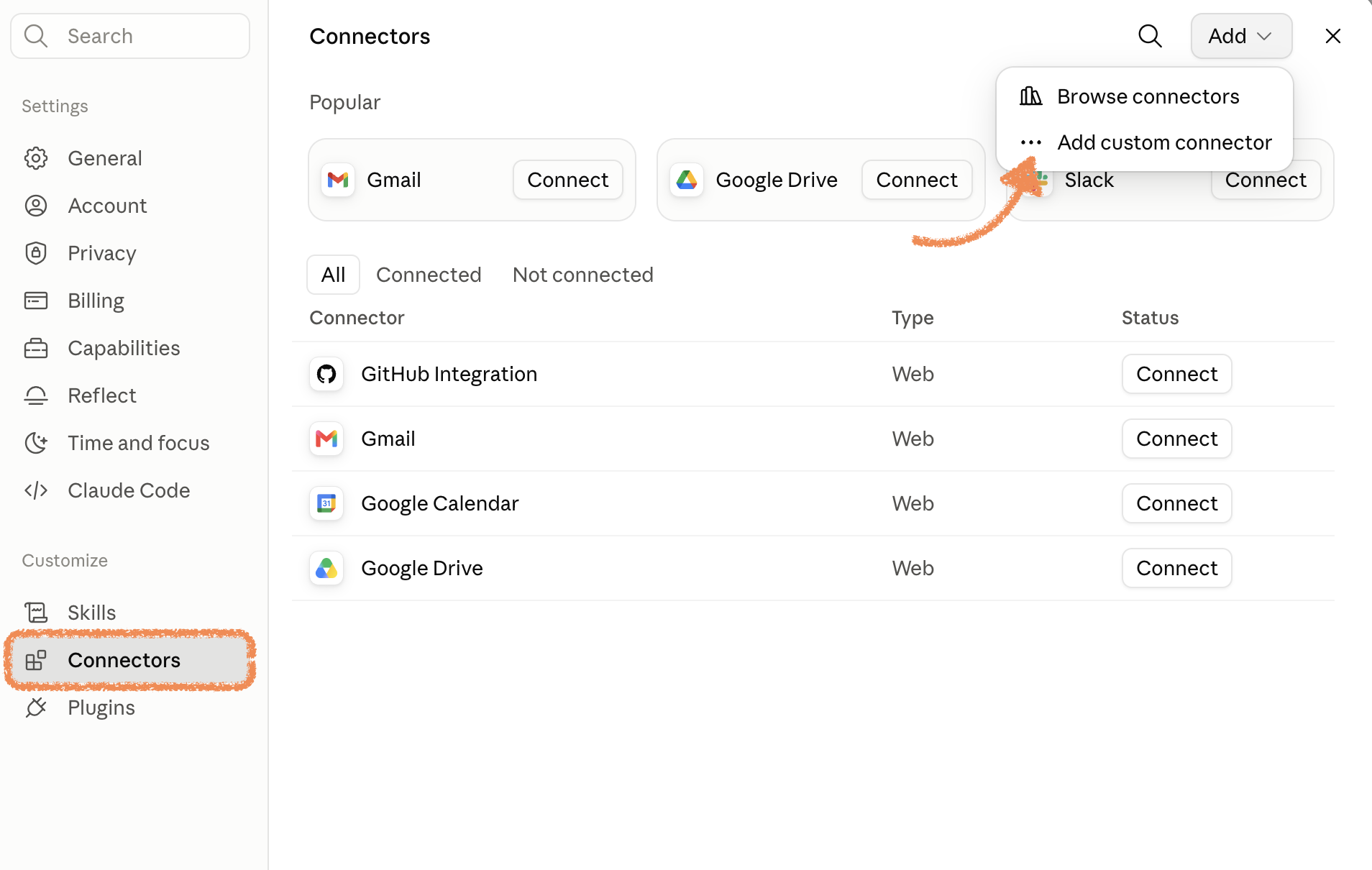Open Plugins page label

(x=101, y=708)
